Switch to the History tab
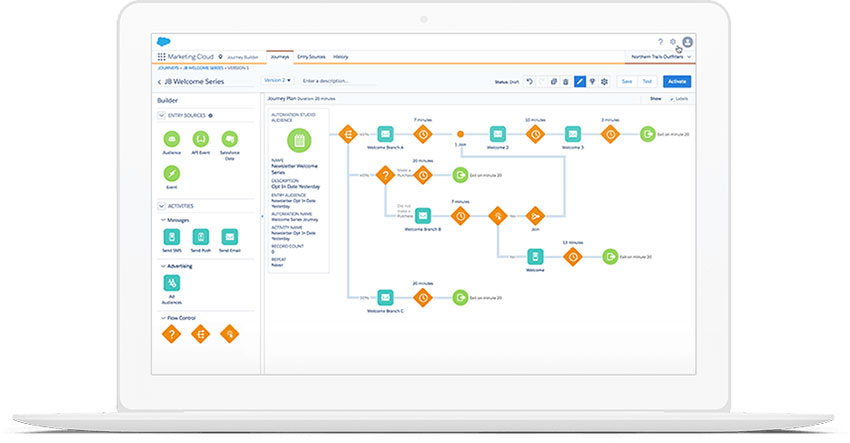 340,56
